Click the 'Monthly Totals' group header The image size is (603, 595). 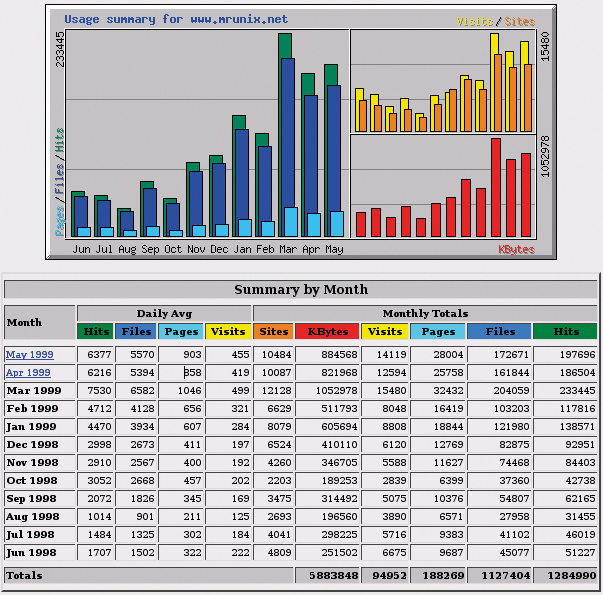(425, 313)
